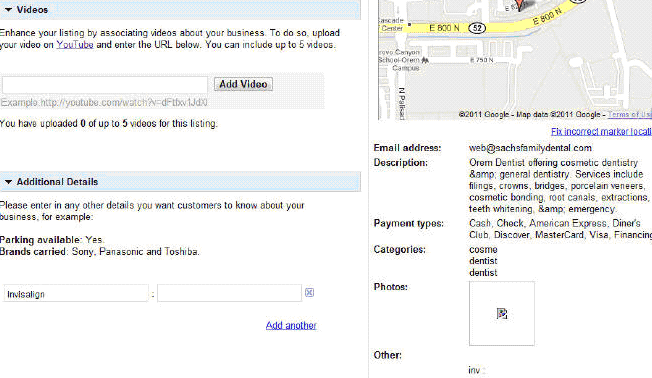Screen dimensions: 652x378
Task: Click the 'cosme' category entry
Action: point(483,250)
